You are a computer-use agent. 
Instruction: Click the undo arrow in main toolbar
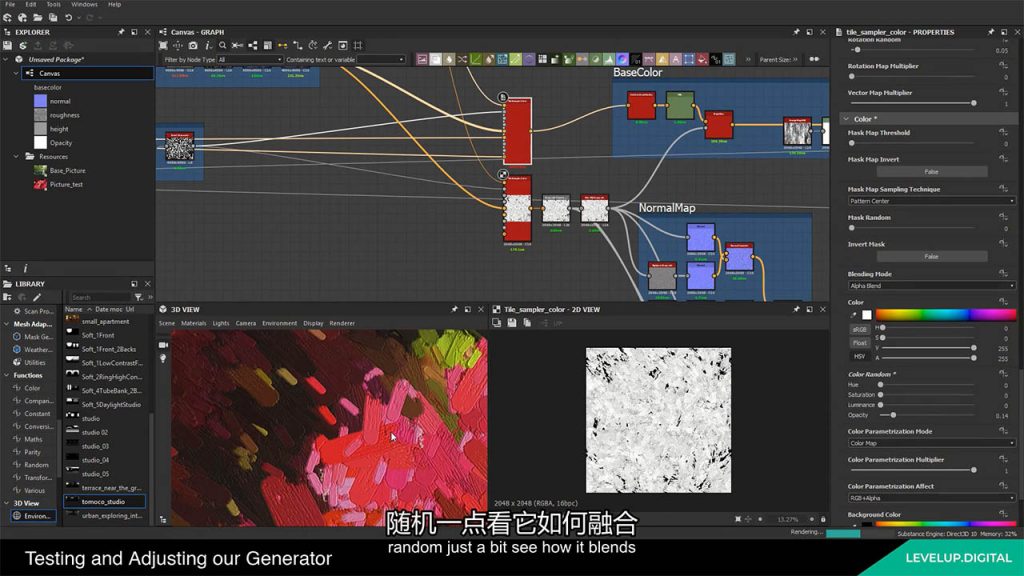click(68, 17)
